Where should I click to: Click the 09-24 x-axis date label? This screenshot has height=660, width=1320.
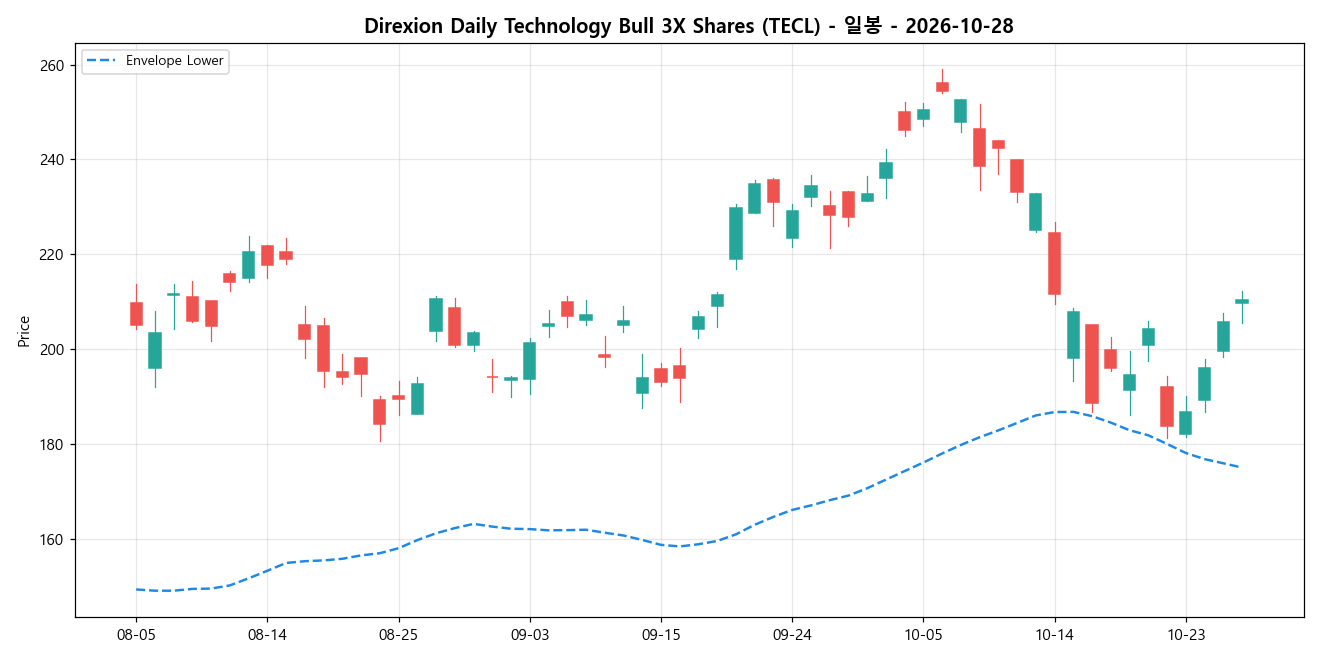click(x=792, y=634)
